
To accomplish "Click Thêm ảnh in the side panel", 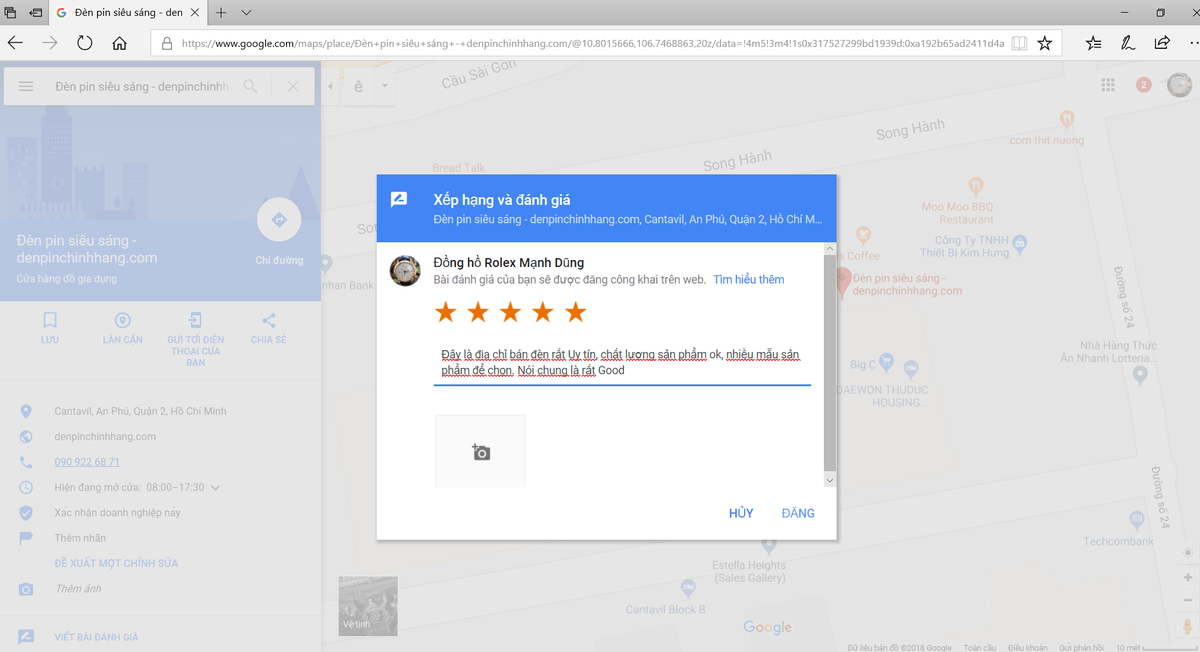I will (x=78, y=589).
